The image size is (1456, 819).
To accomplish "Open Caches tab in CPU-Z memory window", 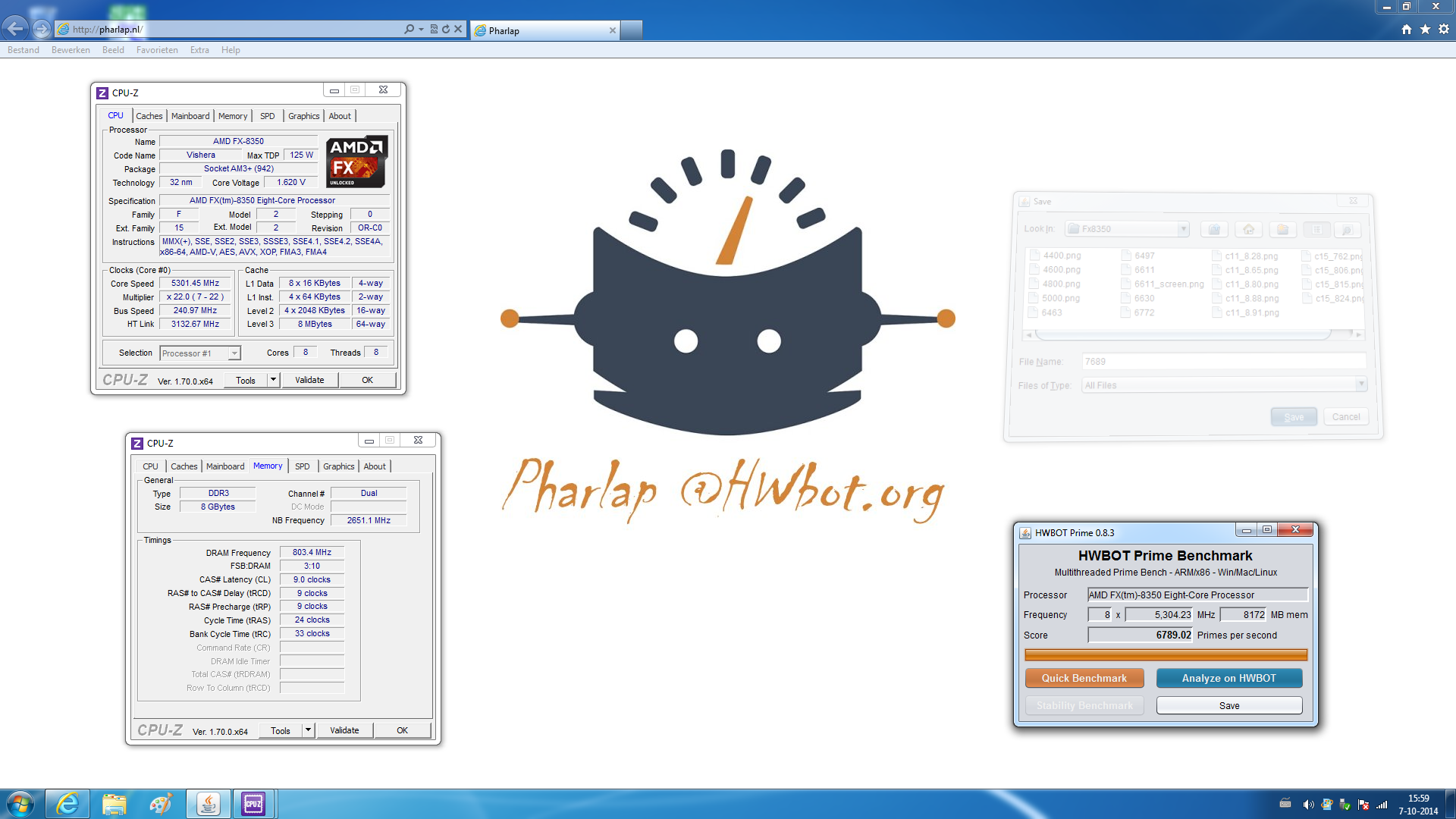I will click(184, 466).
